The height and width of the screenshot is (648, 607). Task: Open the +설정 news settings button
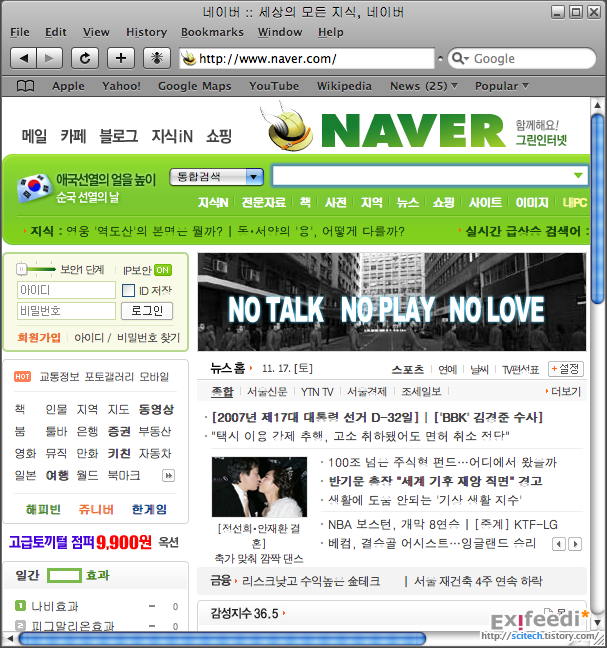[x=566, y=369]
